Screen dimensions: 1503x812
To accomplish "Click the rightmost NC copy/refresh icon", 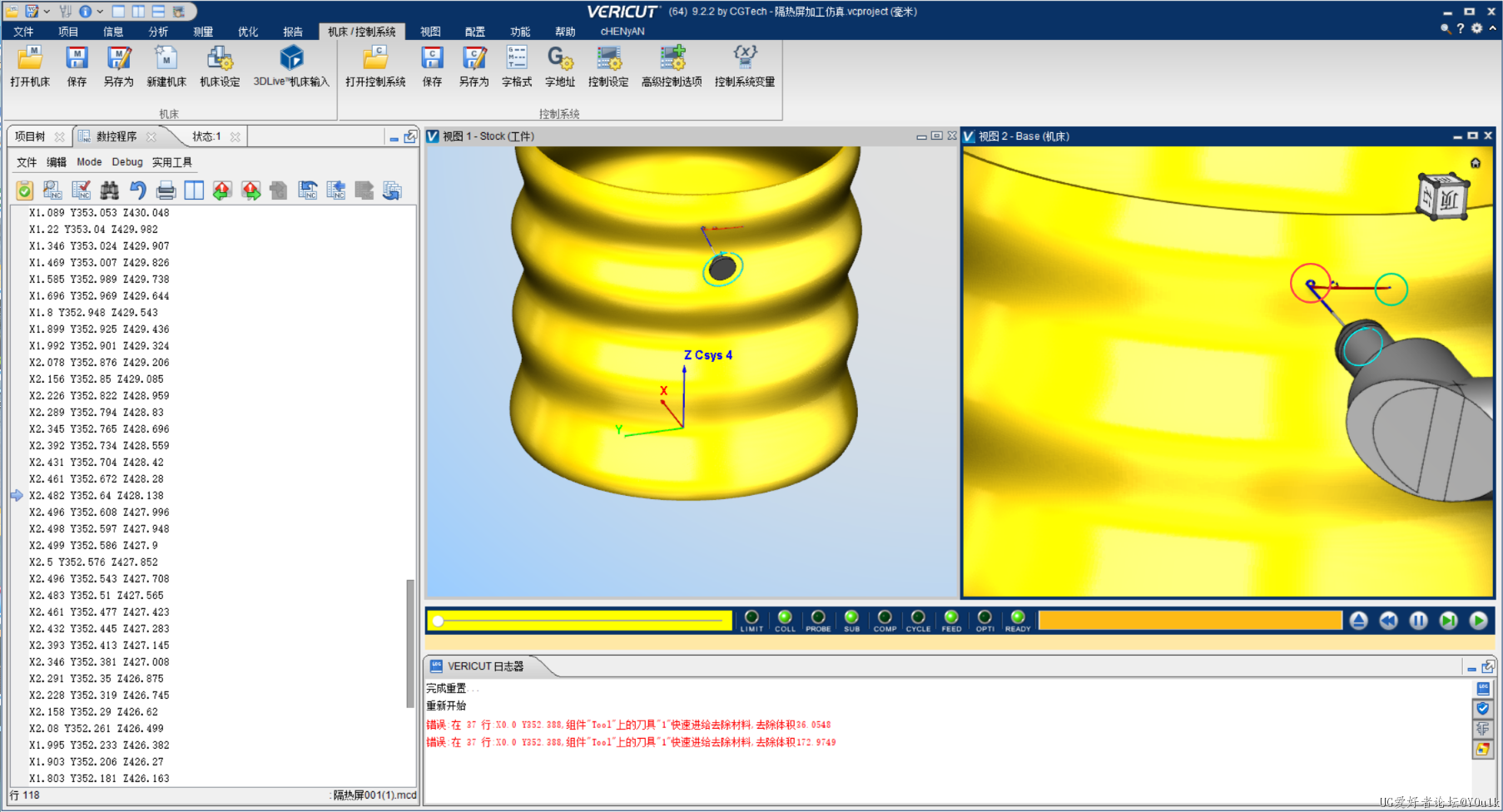I will click(392, 191).
